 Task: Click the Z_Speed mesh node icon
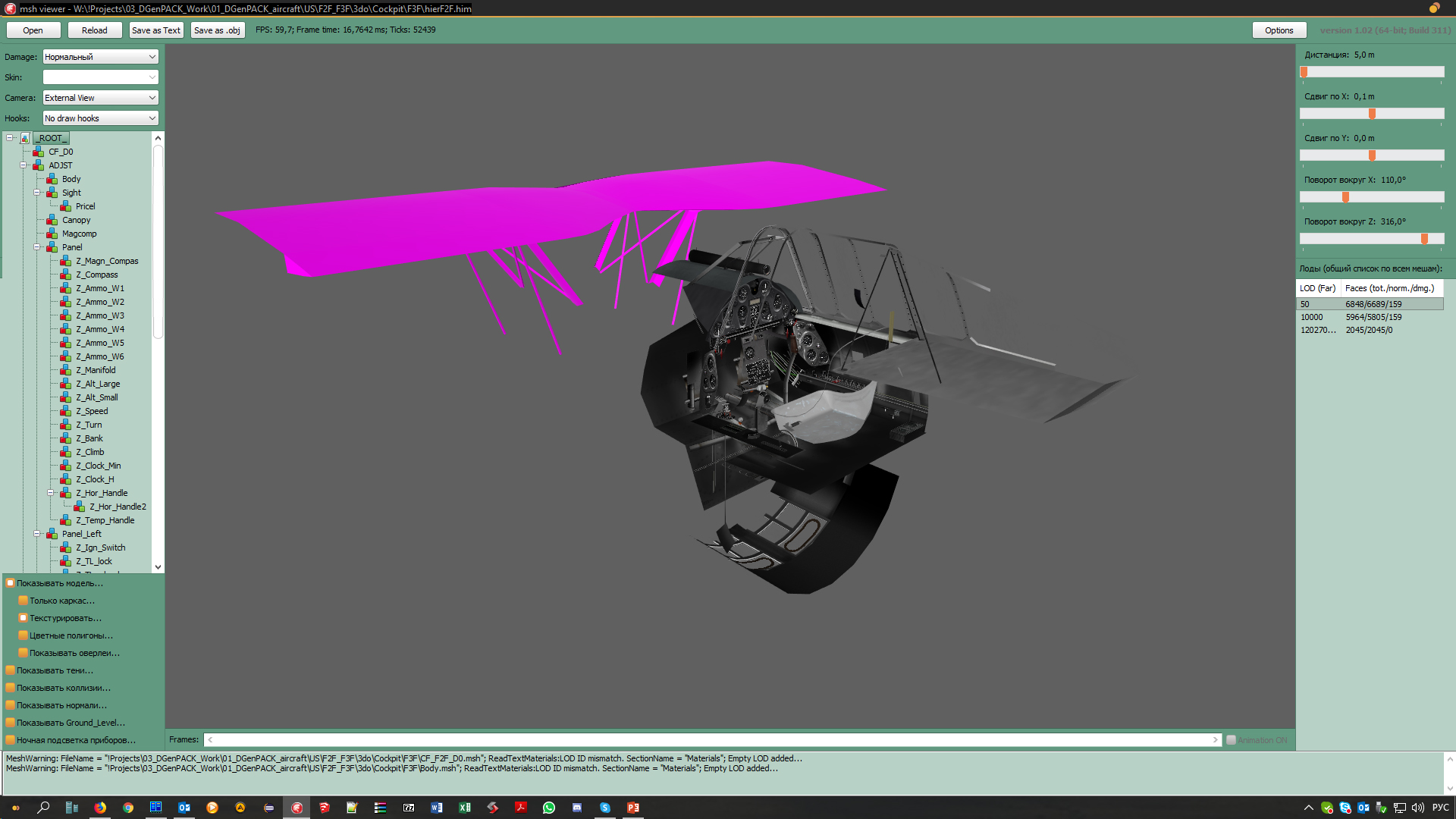(x=65, y=411)
